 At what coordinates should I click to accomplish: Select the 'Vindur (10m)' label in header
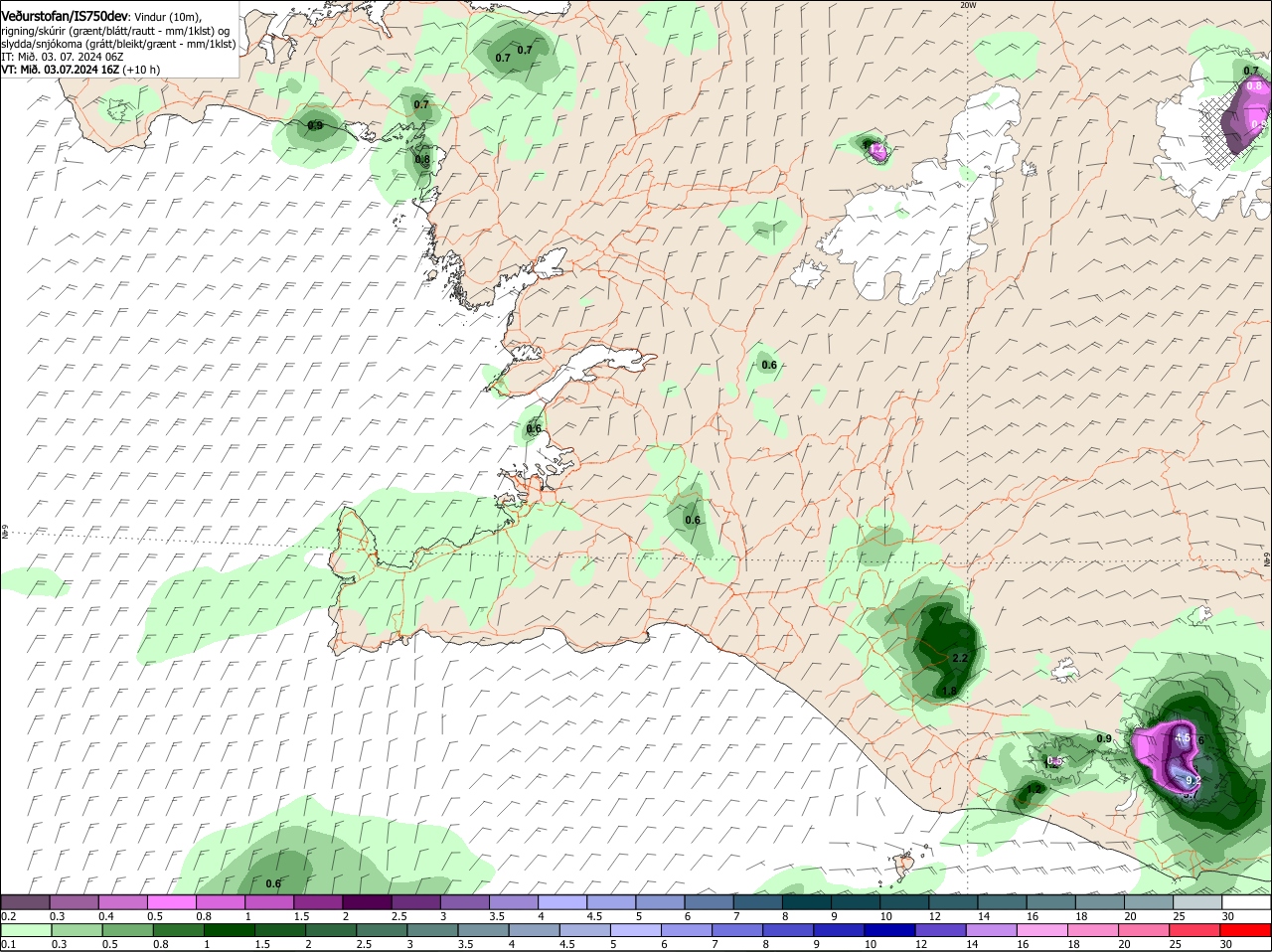pos(166,17)
